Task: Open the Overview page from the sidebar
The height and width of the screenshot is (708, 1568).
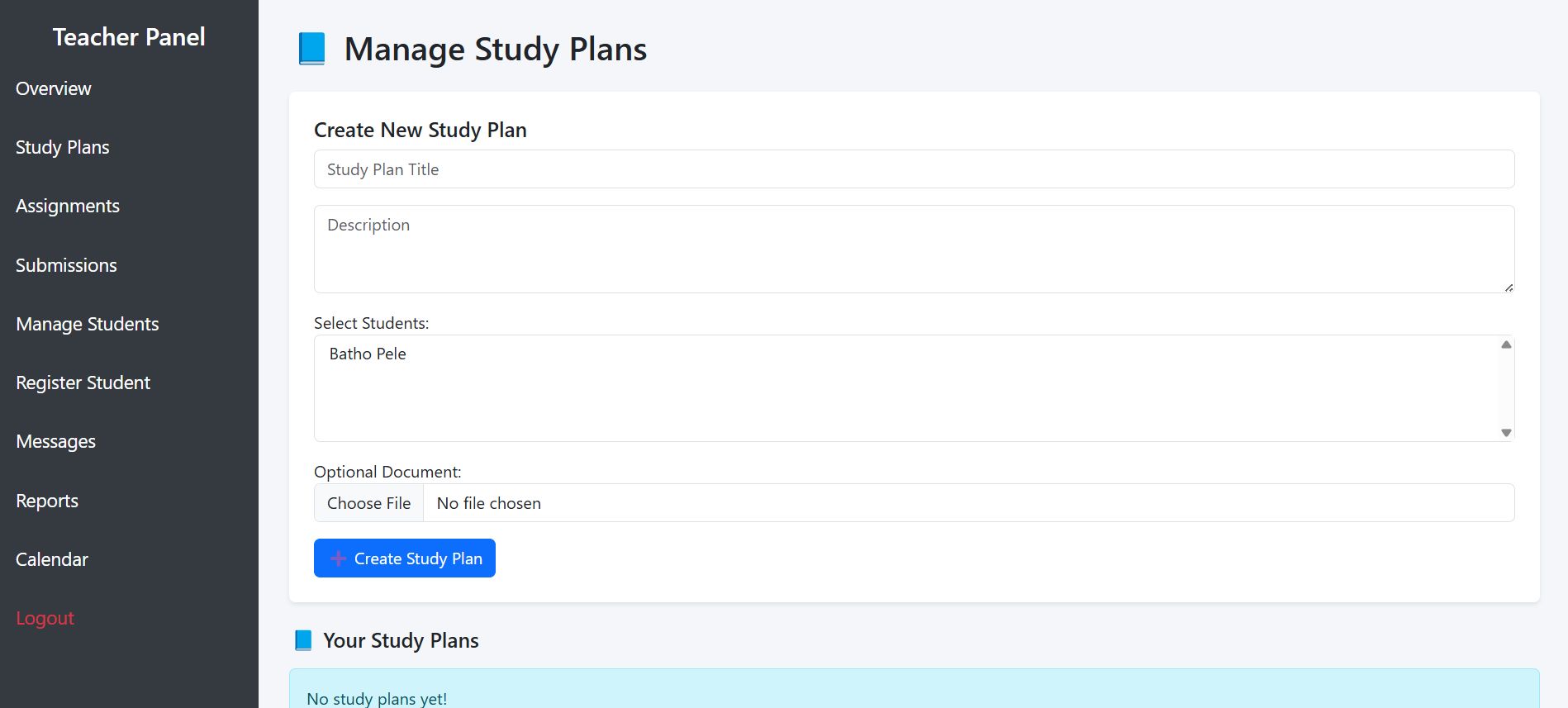Action: pyautogui.click(x=53, y=88)
